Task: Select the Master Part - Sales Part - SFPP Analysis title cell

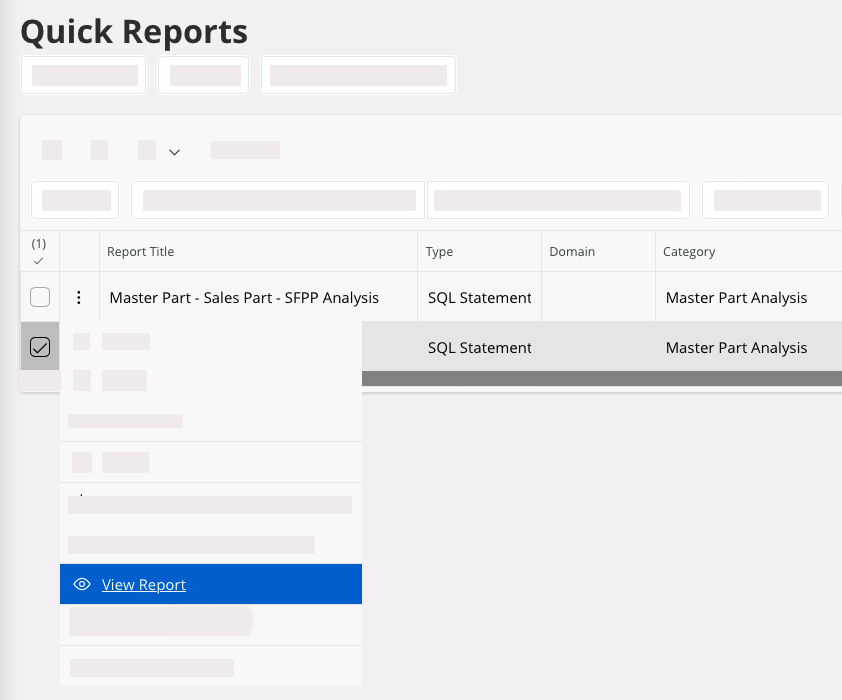Action: click(244, 297)
